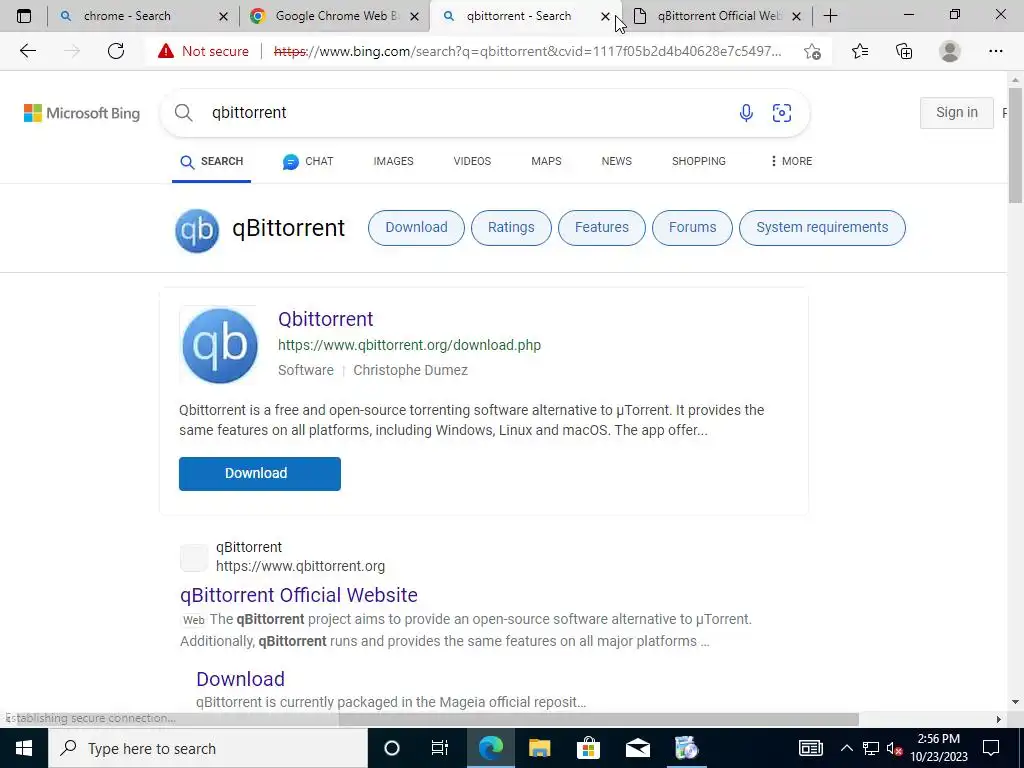Open the qBittorrent Official Website result

[298, 595]
